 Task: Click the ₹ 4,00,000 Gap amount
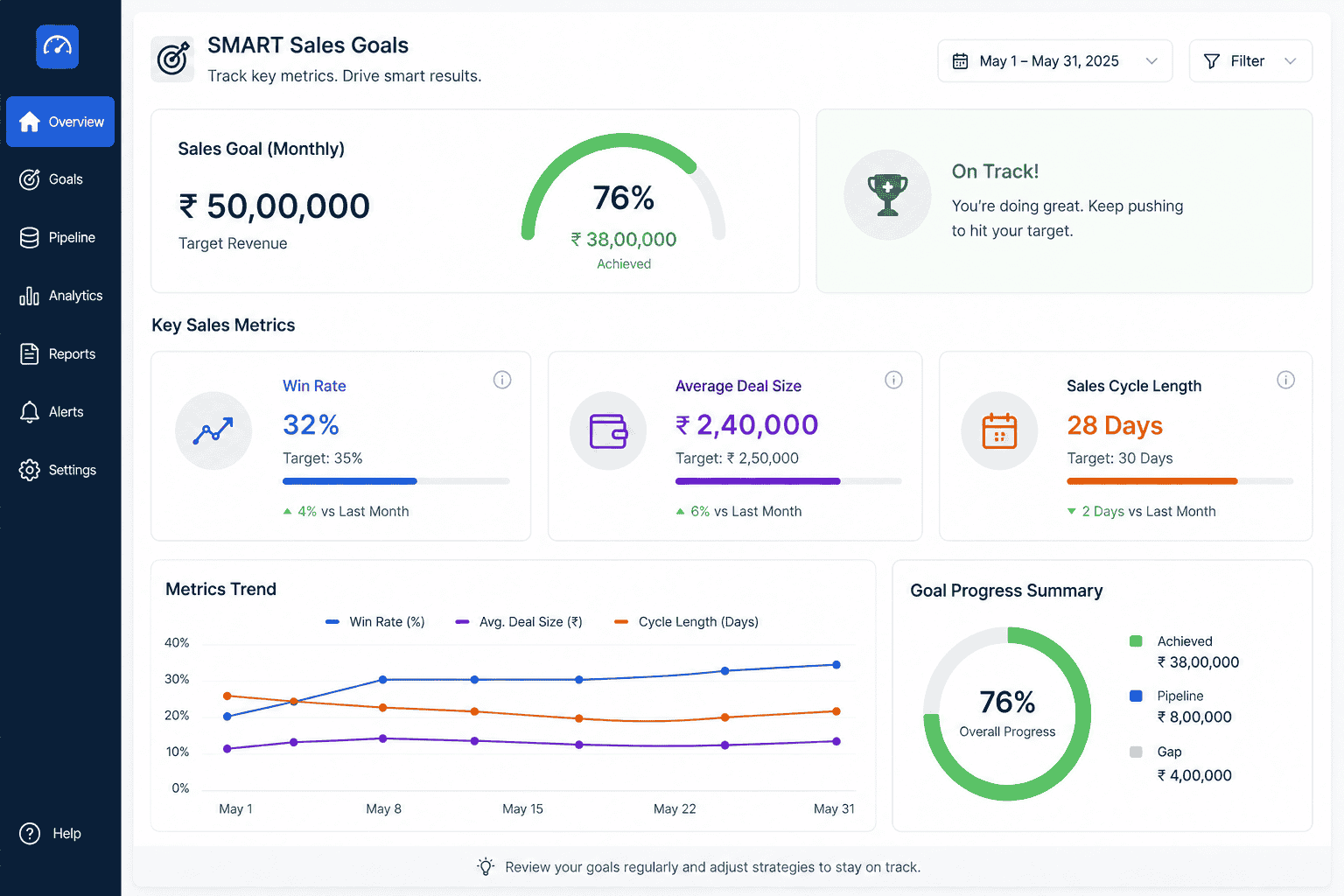tap(1194, 775)
